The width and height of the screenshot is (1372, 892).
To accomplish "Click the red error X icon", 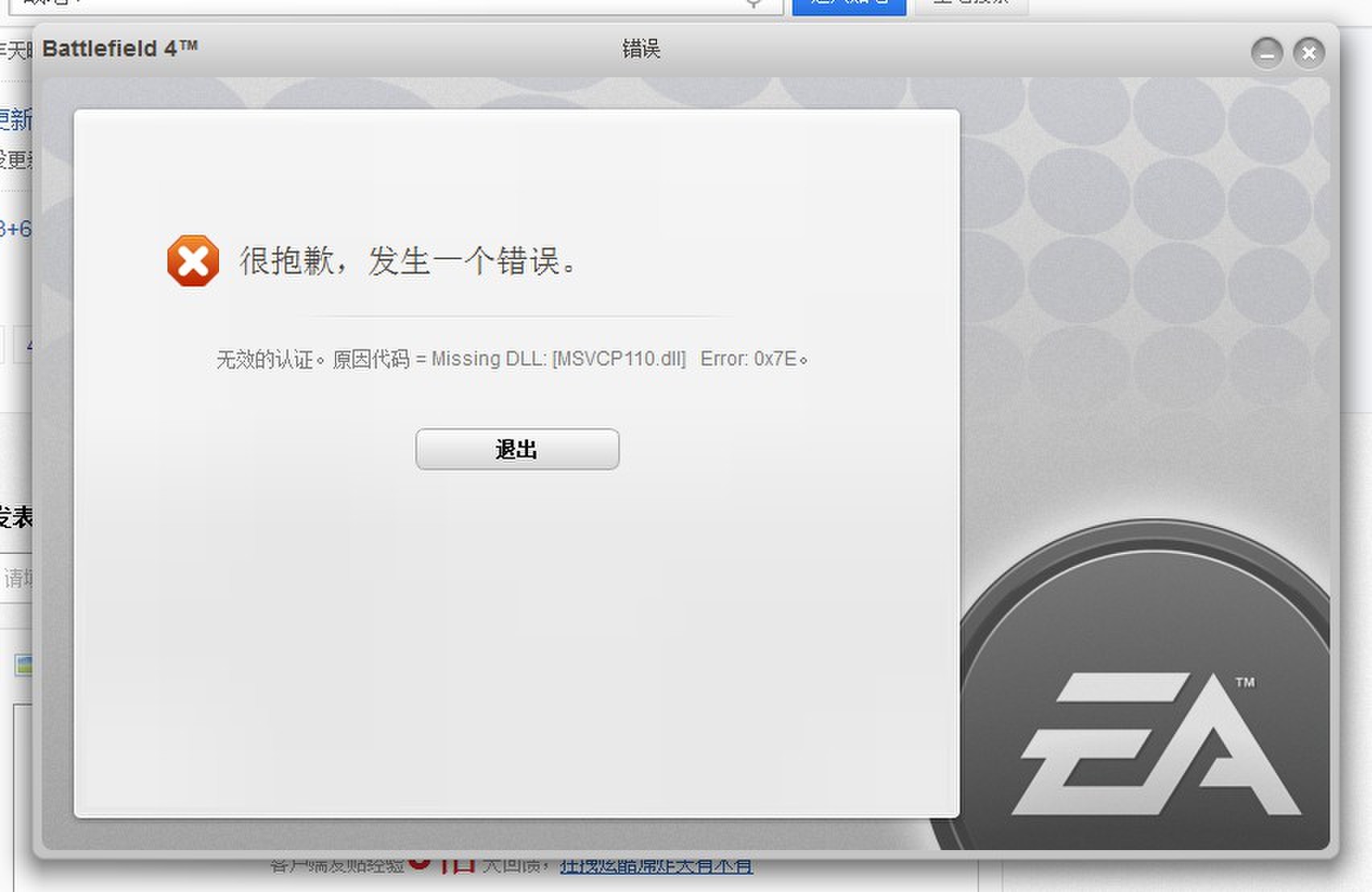I will (x=193, y=260).
